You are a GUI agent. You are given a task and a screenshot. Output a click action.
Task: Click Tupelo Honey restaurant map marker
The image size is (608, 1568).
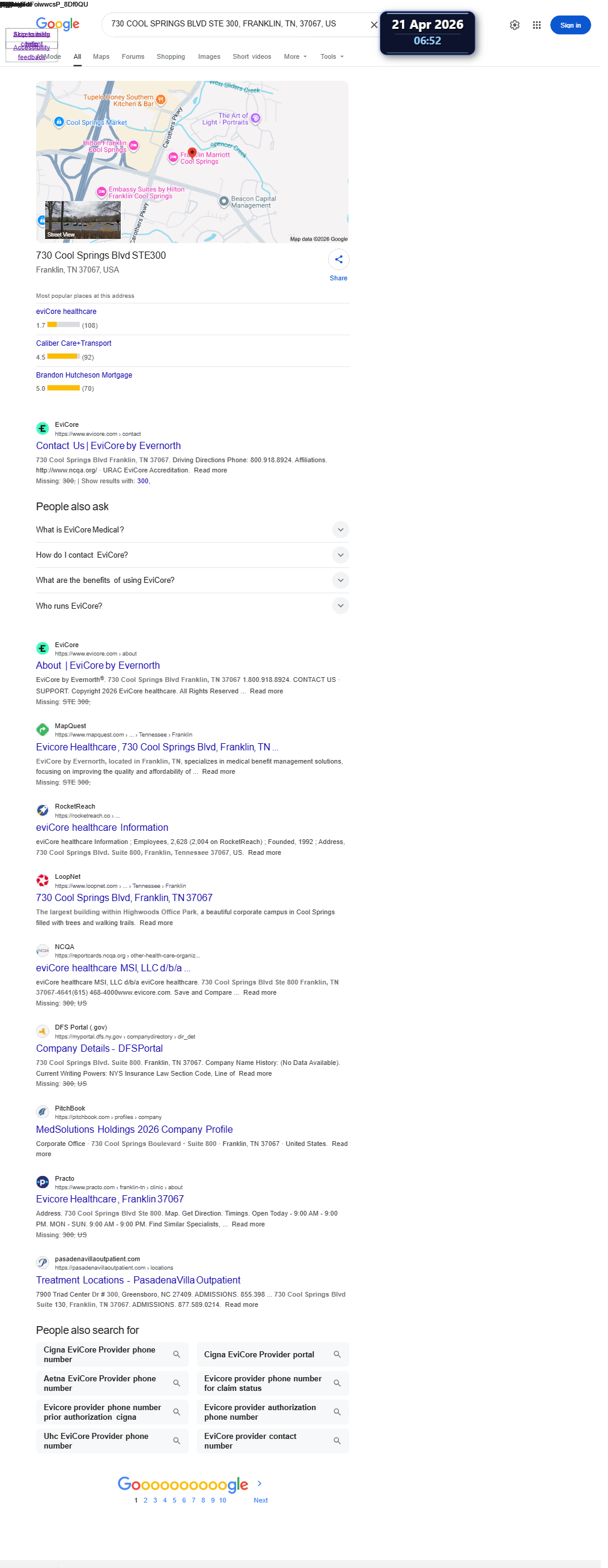point(163,100)
